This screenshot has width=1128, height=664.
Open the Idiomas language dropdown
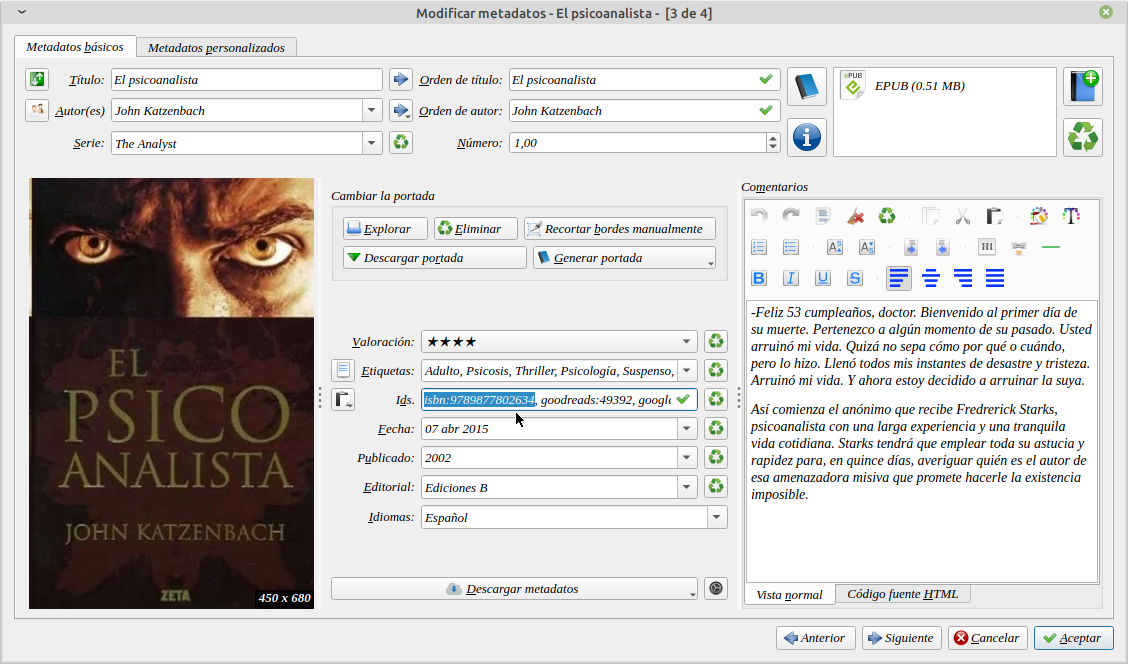(x=716, y=518)
